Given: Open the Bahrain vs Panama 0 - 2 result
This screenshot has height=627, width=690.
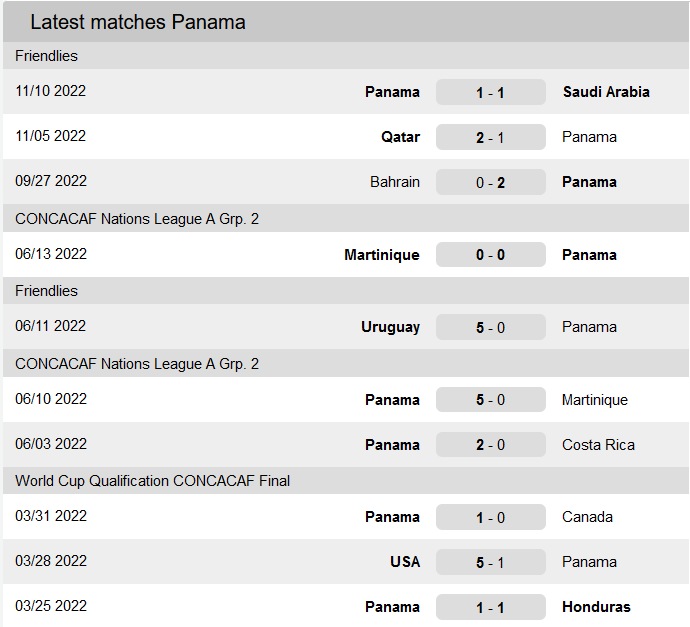Looking at the screenshot, I should coord(490,182).
